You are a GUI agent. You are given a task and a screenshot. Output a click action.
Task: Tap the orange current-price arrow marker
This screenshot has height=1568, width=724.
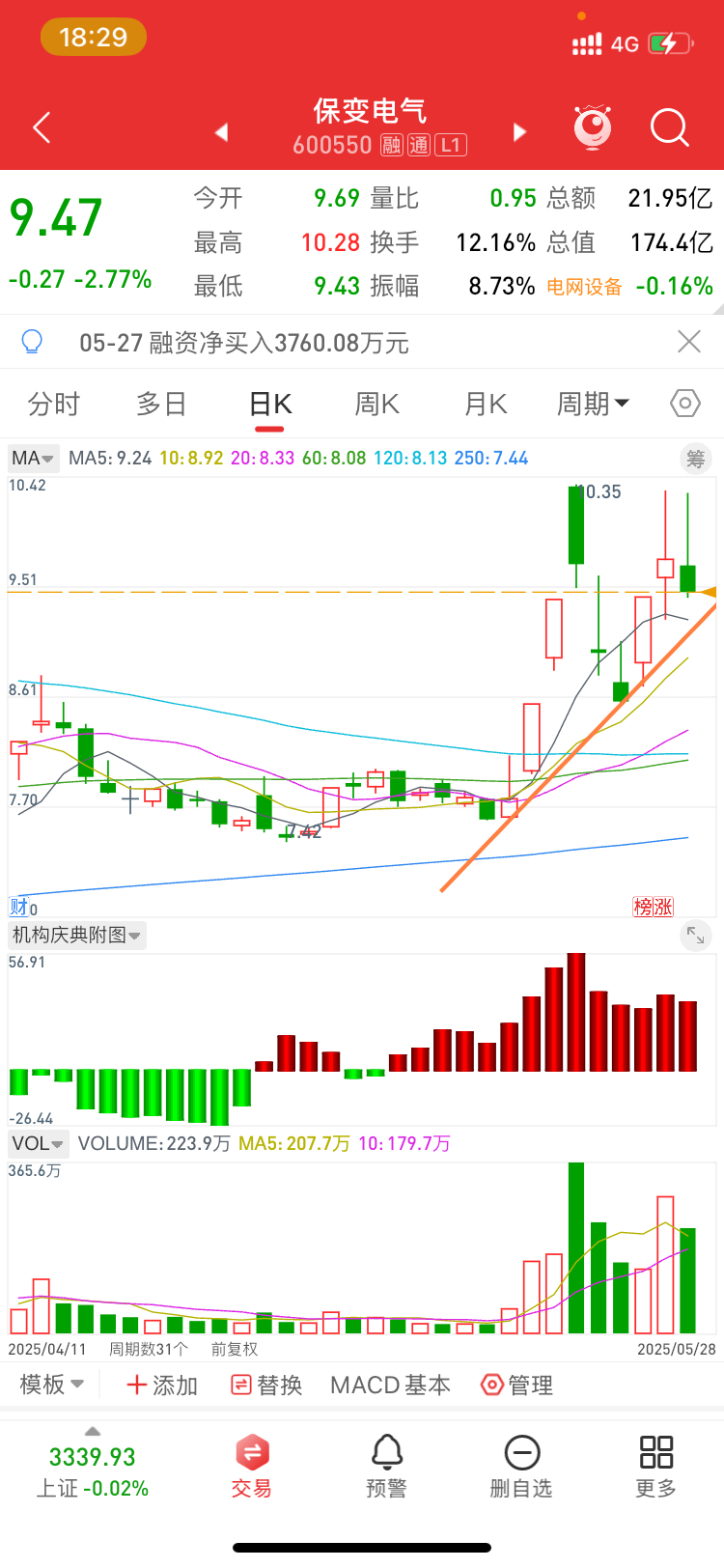(x=710, y=592)
